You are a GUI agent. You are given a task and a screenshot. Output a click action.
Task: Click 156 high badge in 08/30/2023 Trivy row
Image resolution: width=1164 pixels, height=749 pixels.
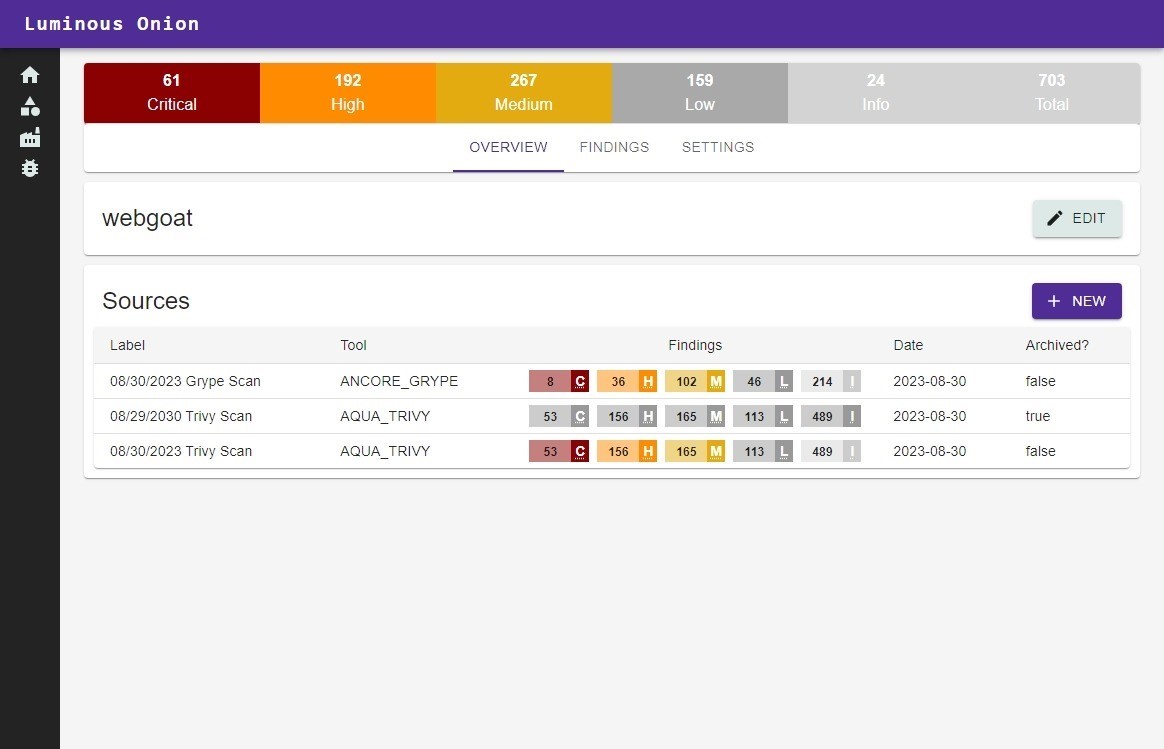627,451
